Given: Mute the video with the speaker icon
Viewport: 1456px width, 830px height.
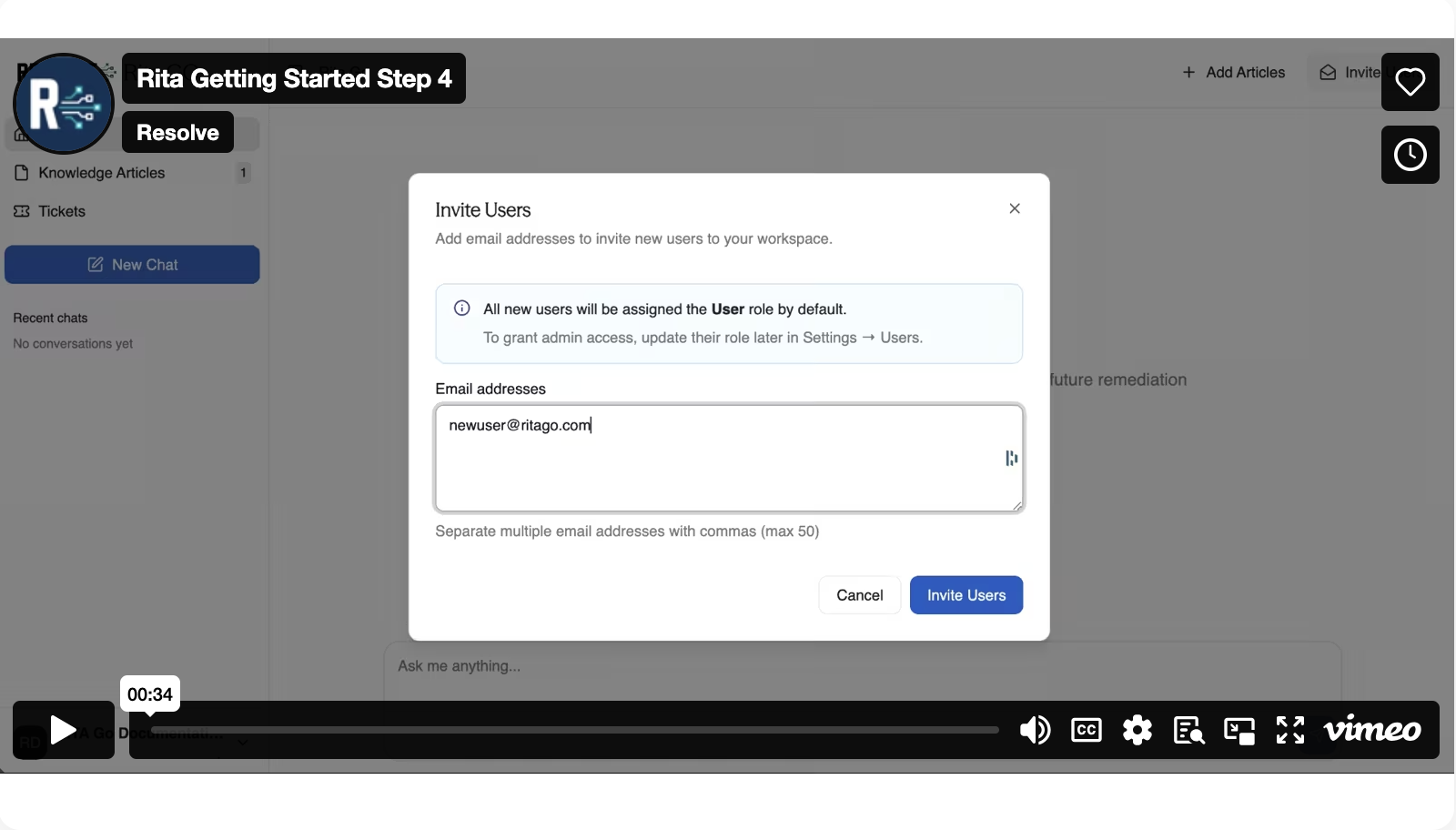Looking at the screenshot, I should 1035,730.
